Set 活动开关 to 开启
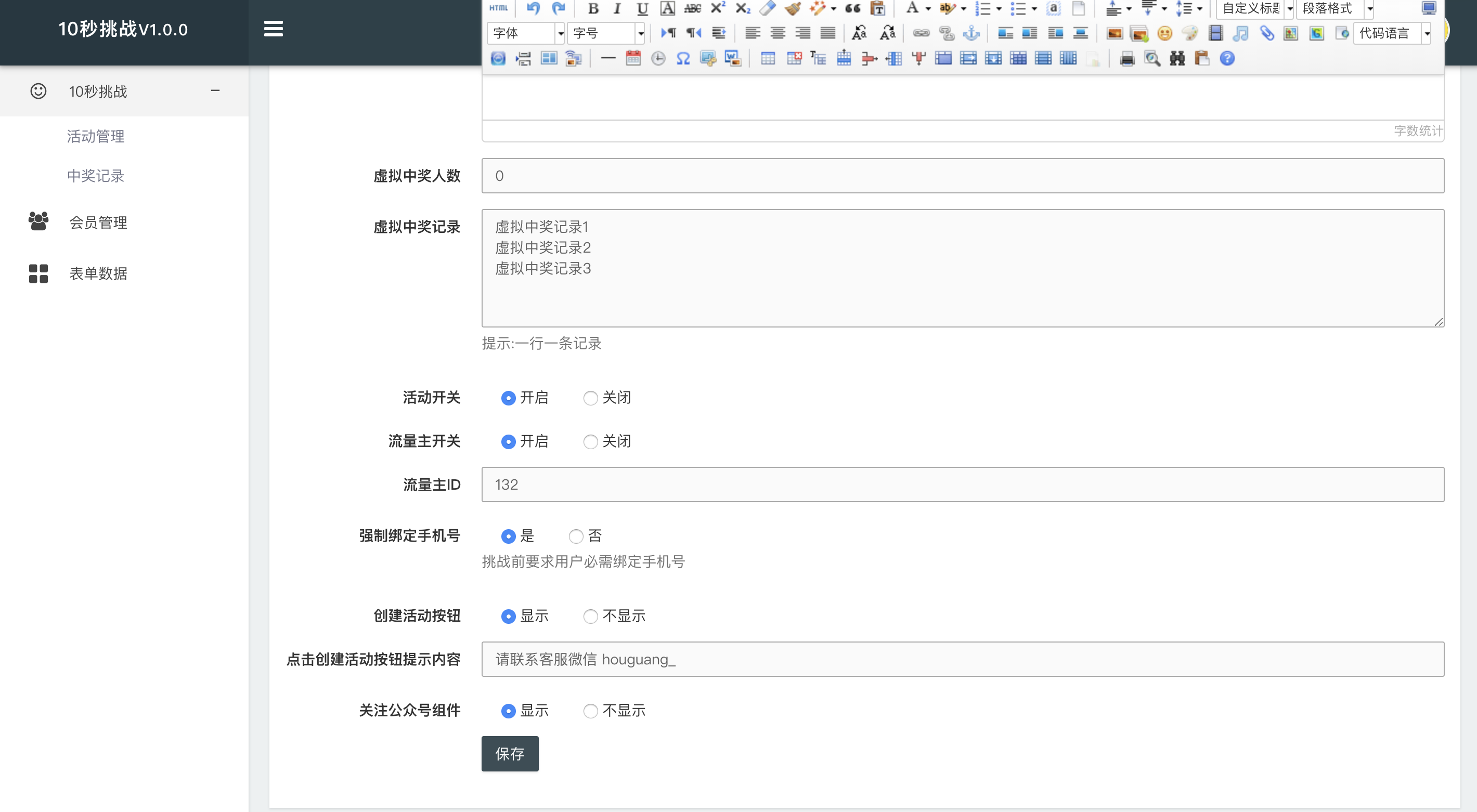Viewport: 1477px width, 812px height. (x=508, y=398)
